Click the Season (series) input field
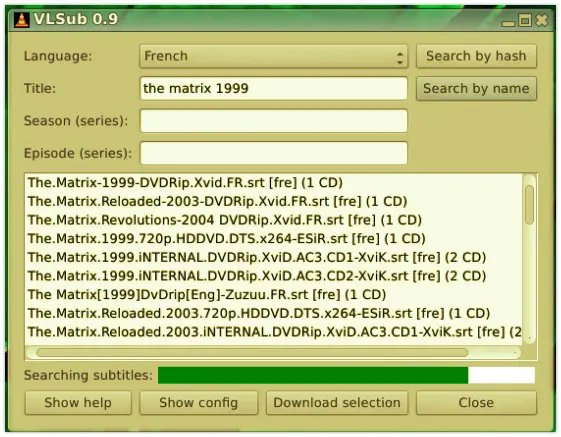Screen dimensions: 561x437 click(x=273, y=121)
